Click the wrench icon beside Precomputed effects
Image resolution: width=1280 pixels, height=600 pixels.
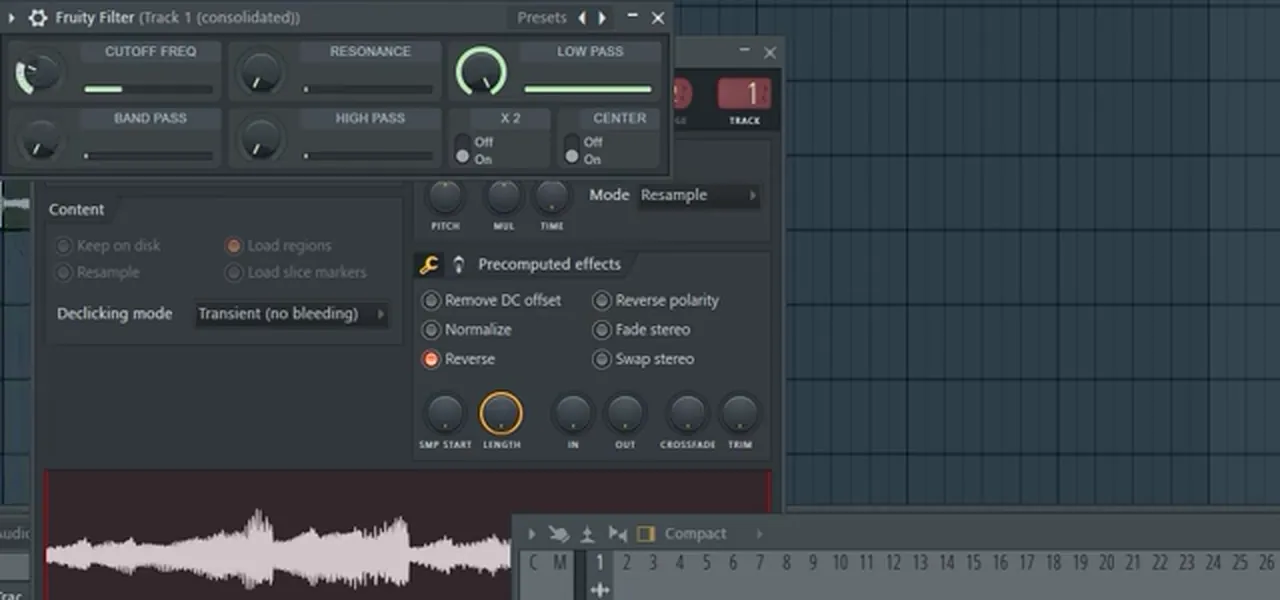pyautogui.click(x=429, y=265)
